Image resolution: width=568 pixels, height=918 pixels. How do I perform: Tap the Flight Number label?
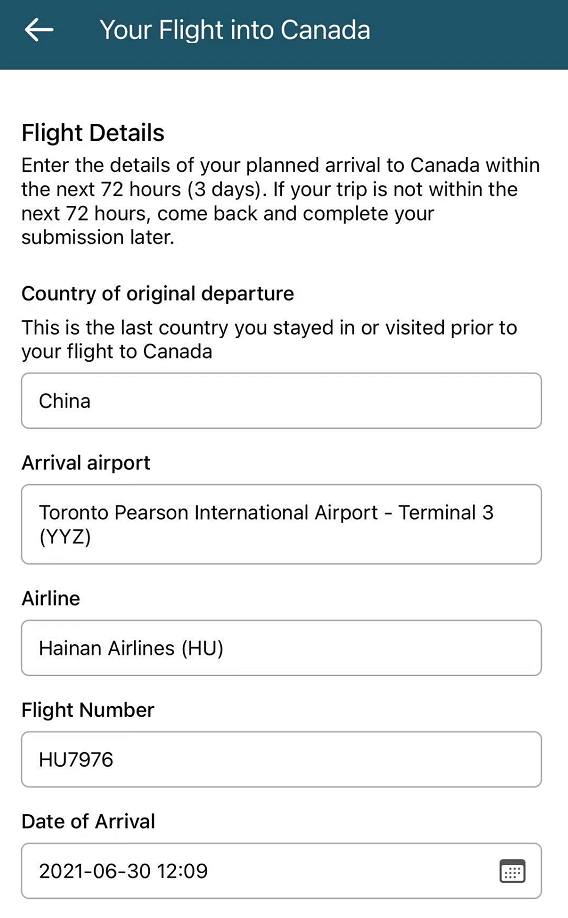[88, 710]
